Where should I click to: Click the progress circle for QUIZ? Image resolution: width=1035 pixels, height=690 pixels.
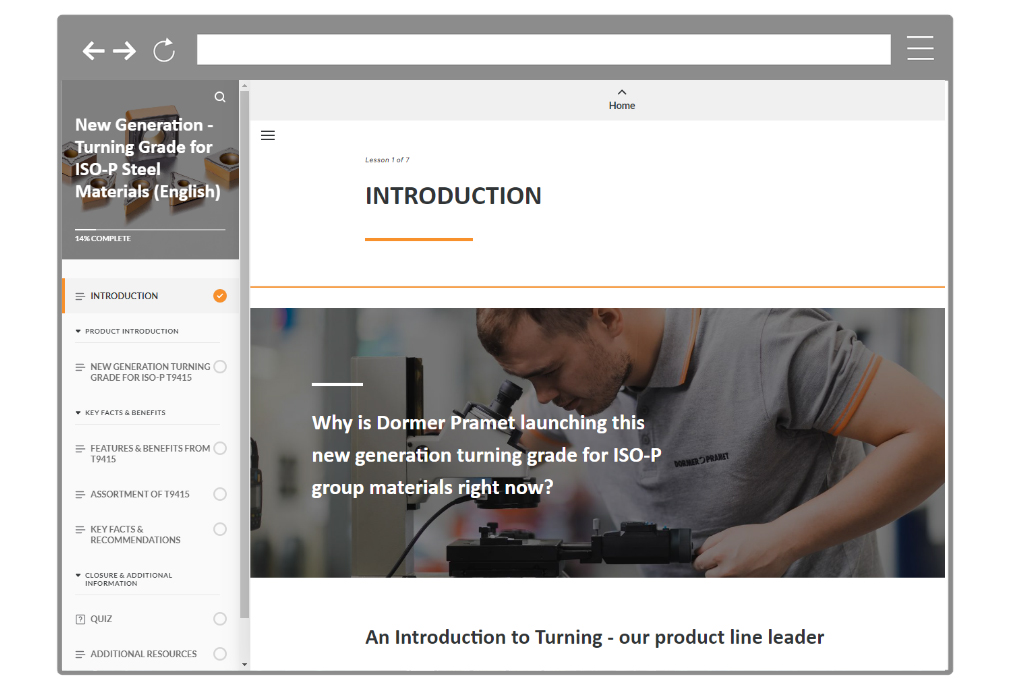point(220,619)
